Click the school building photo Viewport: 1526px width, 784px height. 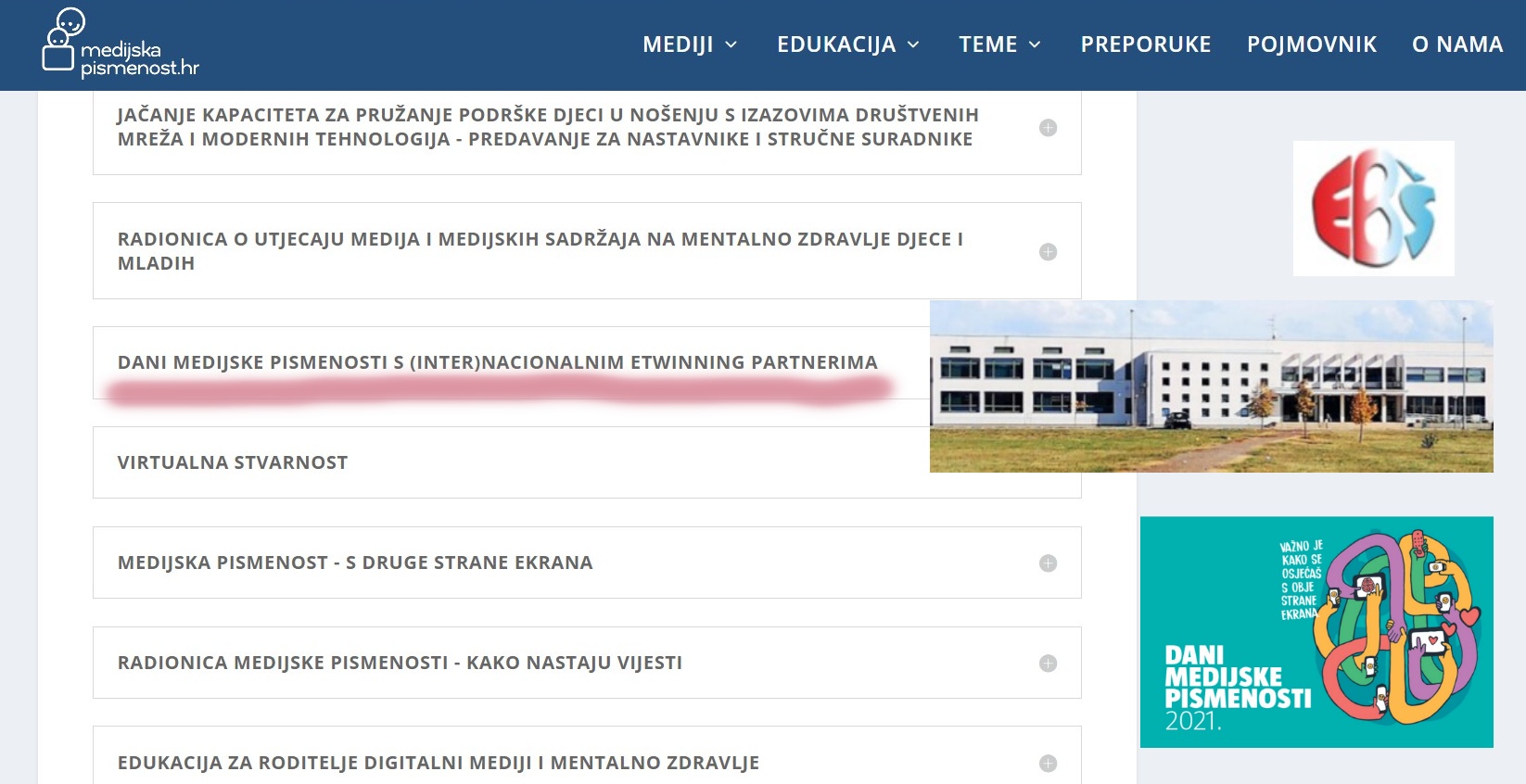coord(1212,386)
